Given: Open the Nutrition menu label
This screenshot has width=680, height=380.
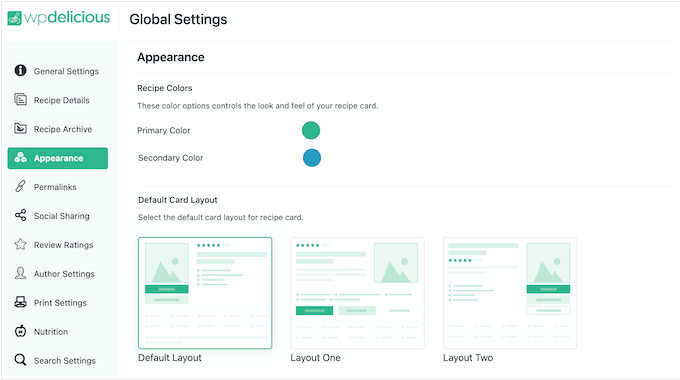Looking at the screenshot, I should (x=51, y=332).
